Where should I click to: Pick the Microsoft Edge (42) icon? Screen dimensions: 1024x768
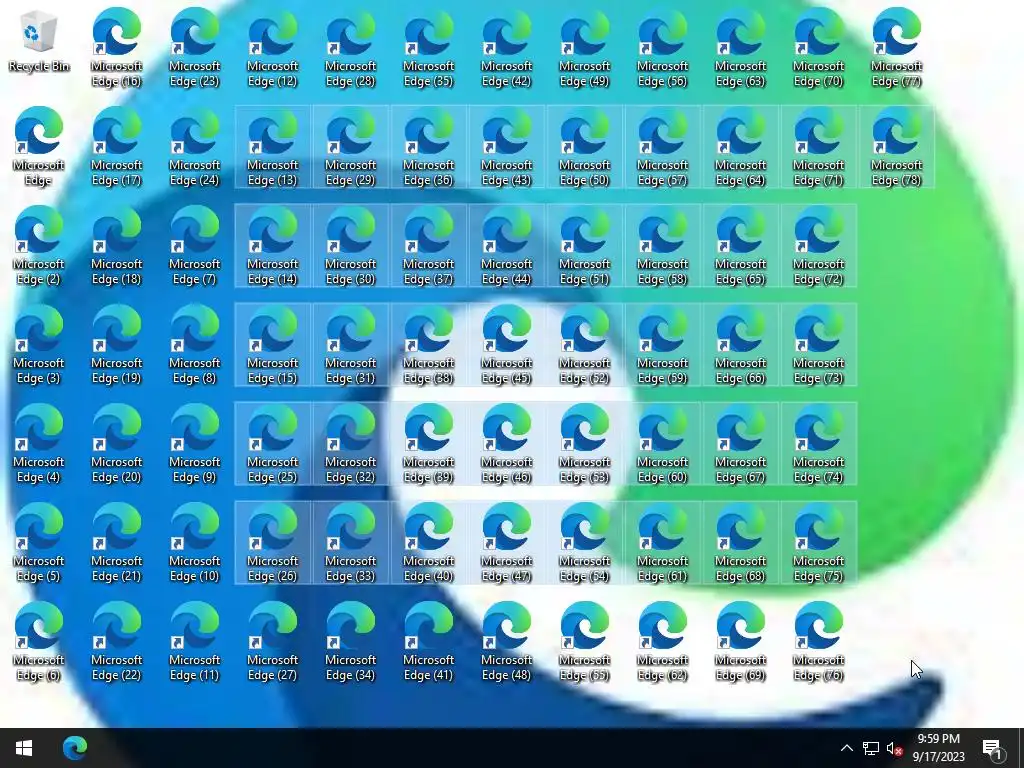click(x=507, y=48)
